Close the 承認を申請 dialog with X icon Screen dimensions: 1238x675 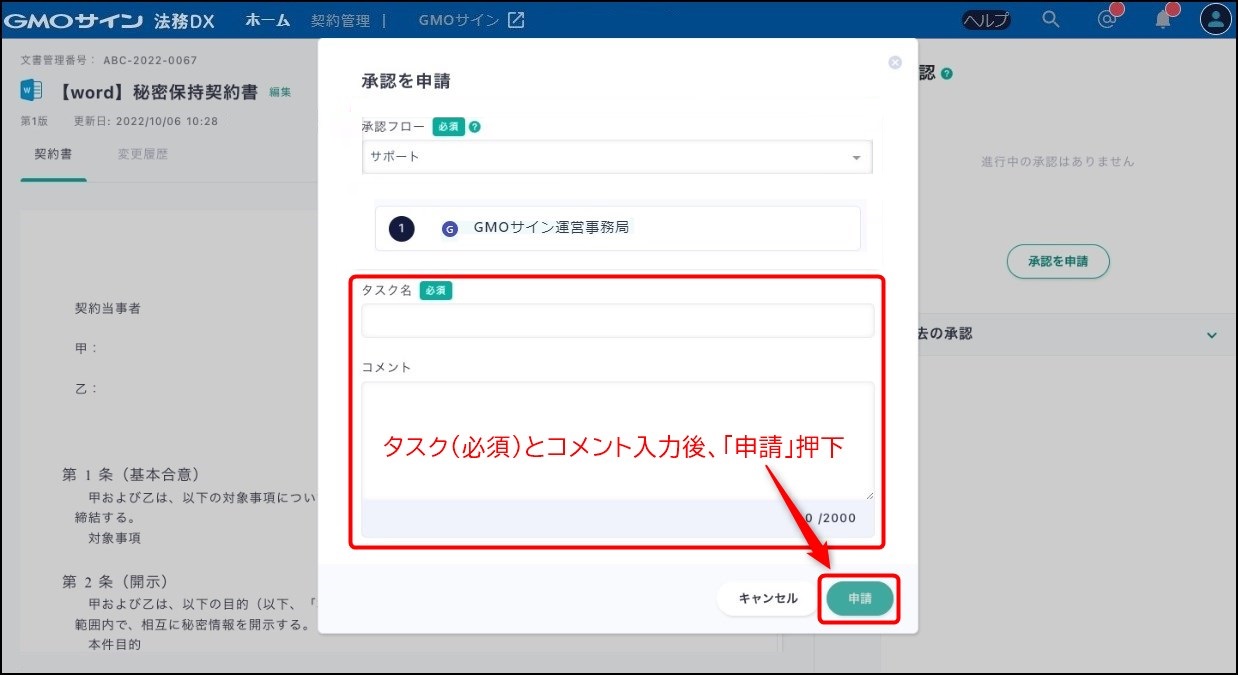click(x=895, y=62)
